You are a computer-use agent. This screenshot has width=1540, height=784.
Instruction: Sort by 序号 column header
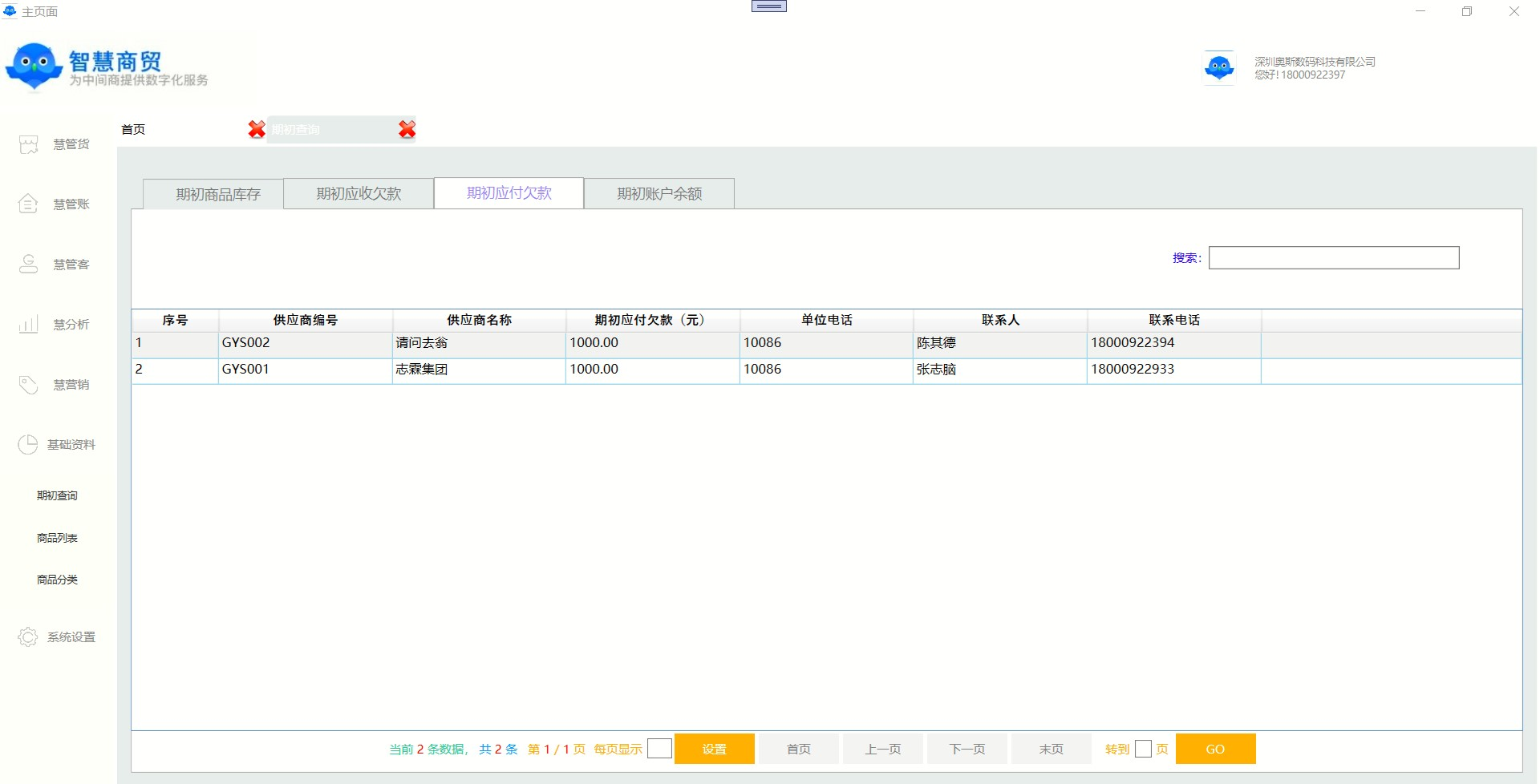point(175,321)
